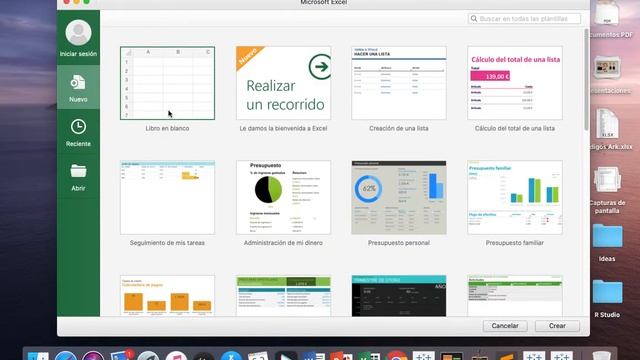
Task: Pick the Seguimiento de mis tareas template
Action: pyautogui.click(x=167, y=198)
